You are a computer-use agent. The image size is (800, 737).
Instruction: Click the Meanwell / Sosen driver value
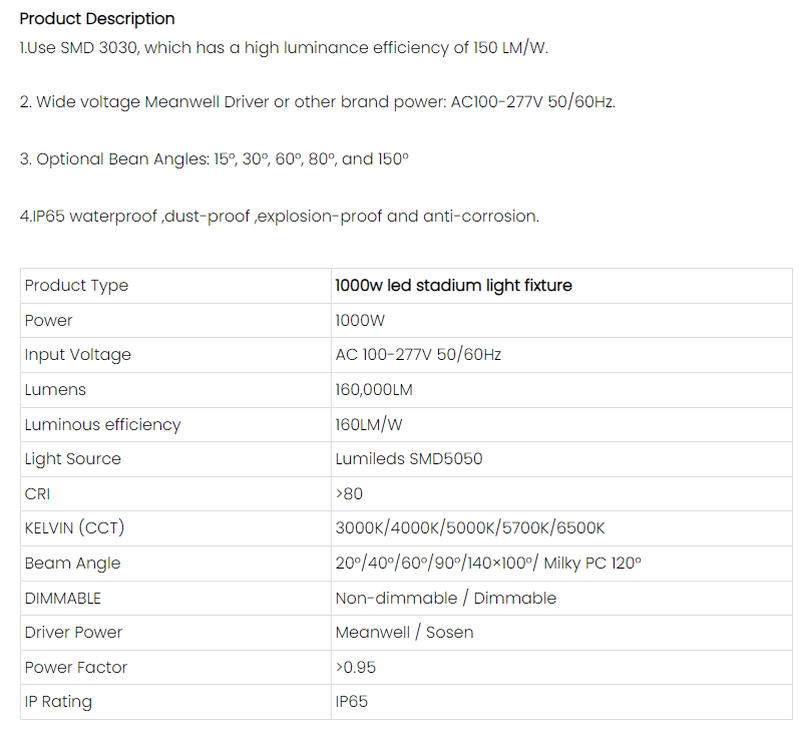405,632
